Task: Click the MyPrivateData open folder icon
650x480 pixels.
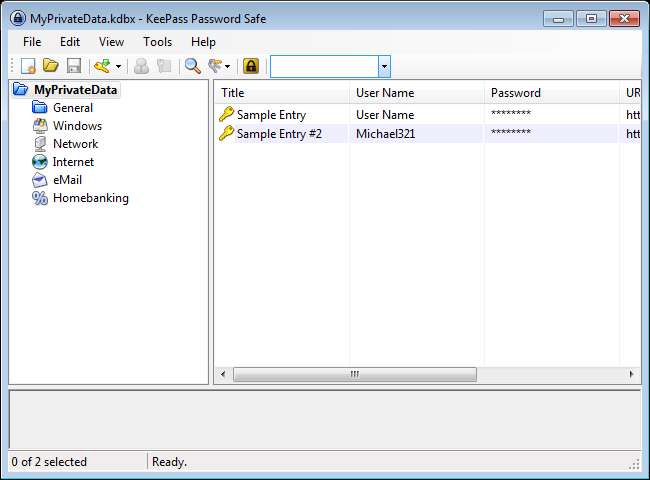Action: (21, 90)
